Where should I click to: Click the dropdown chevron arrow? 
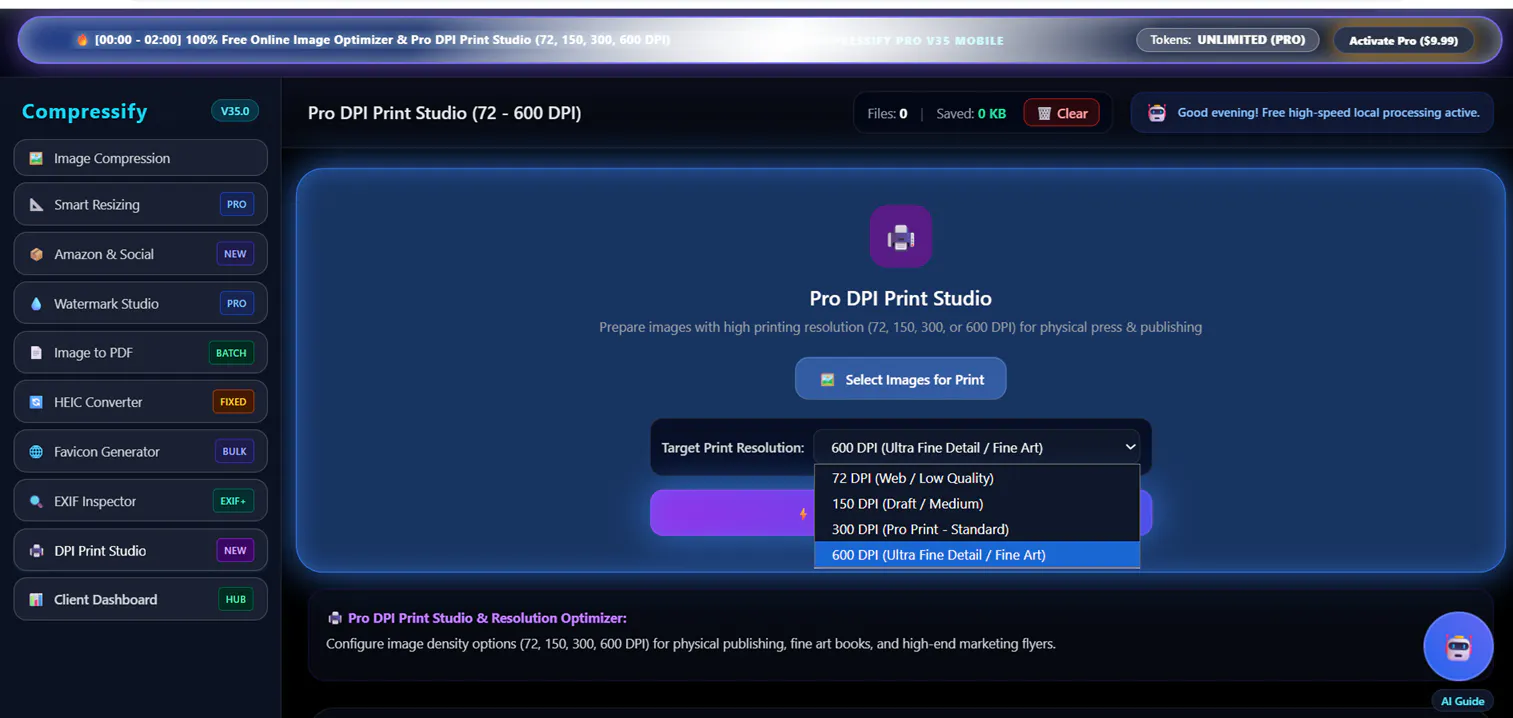pyautogui.click(x=1130, y=447)
